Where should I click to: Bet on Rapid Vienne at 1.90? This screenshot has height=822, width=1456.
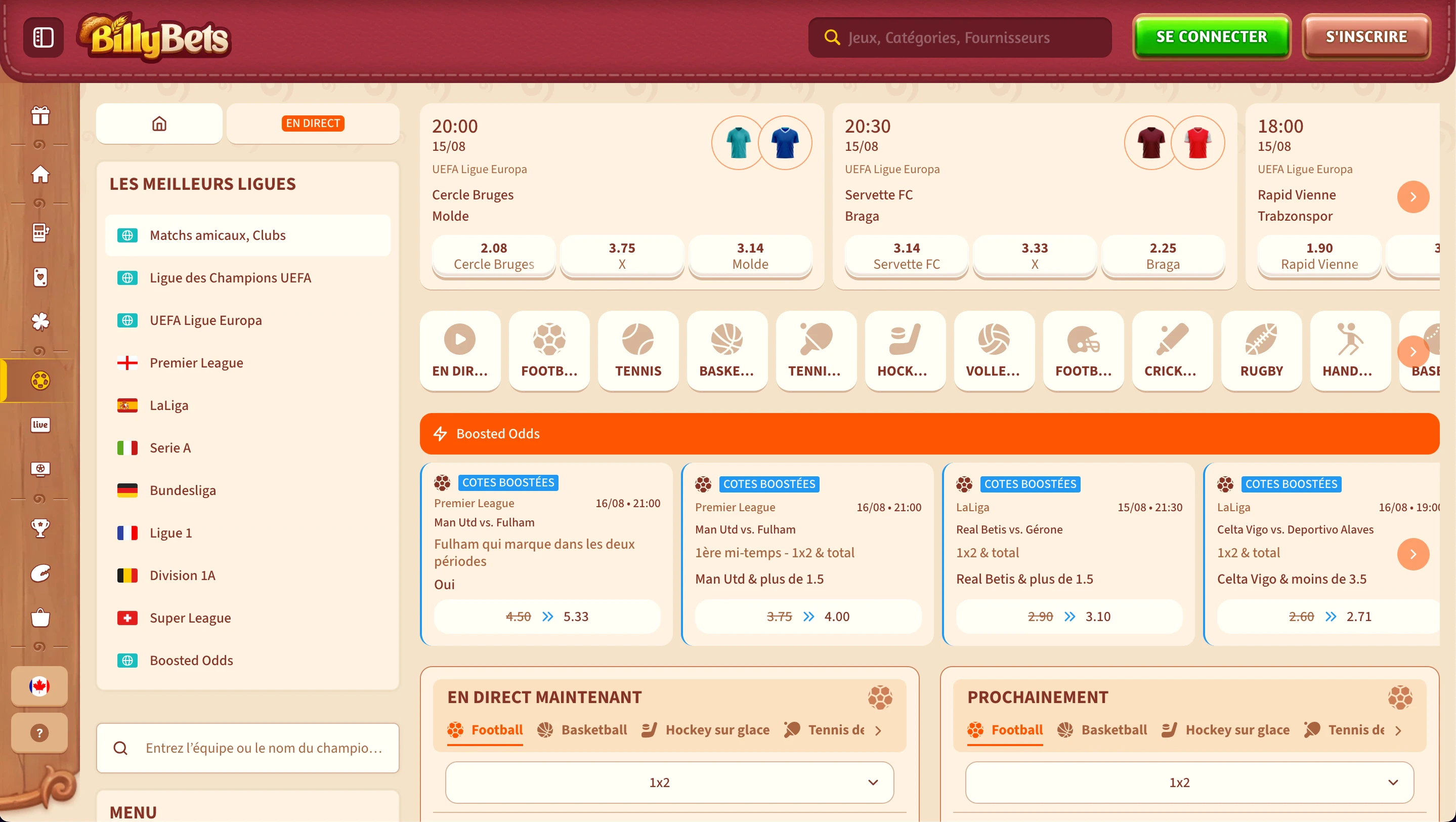(1319, 256)
